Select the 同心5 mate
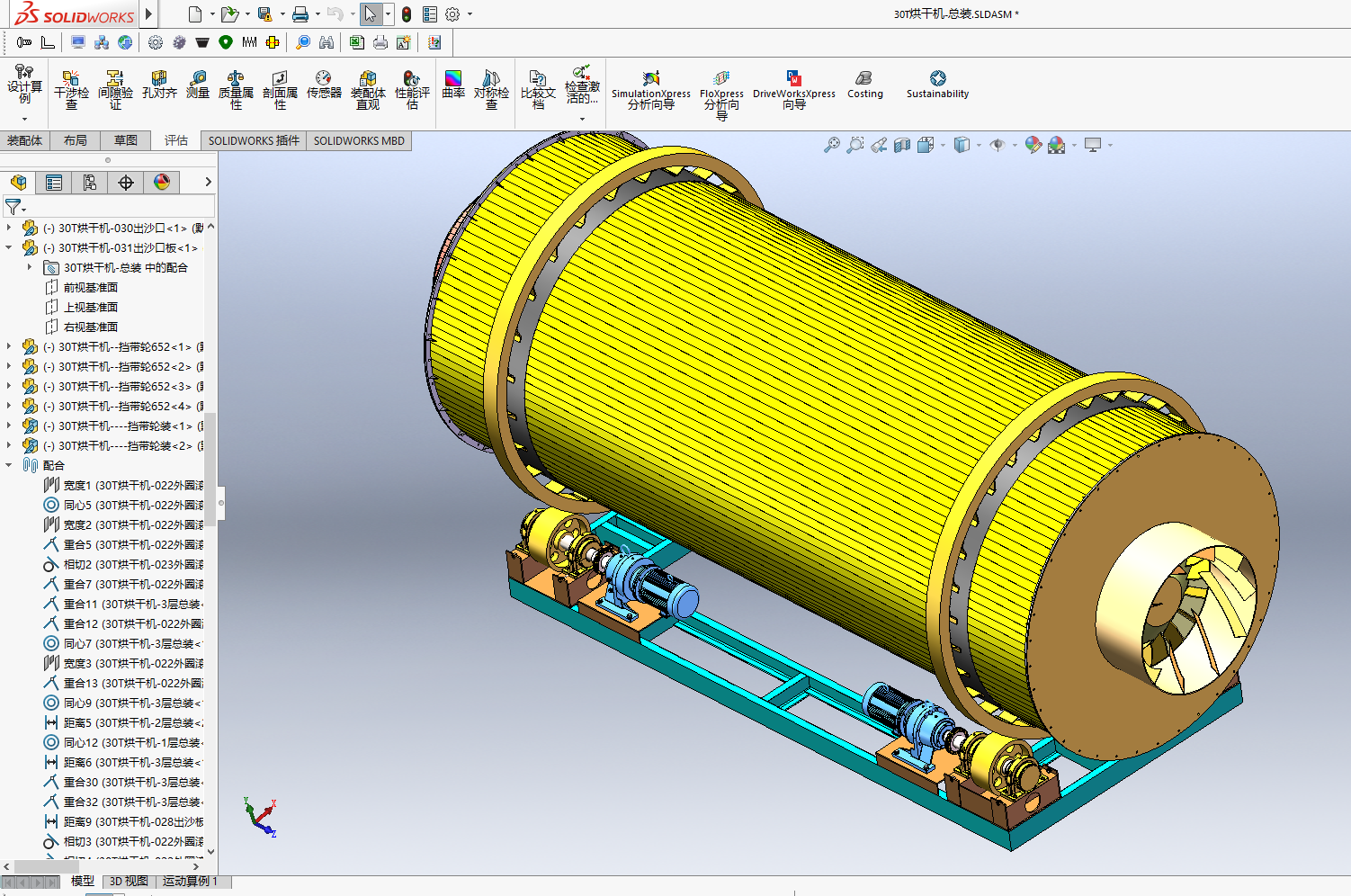This screenshot has width=1351, height=896. coord(123,505)
